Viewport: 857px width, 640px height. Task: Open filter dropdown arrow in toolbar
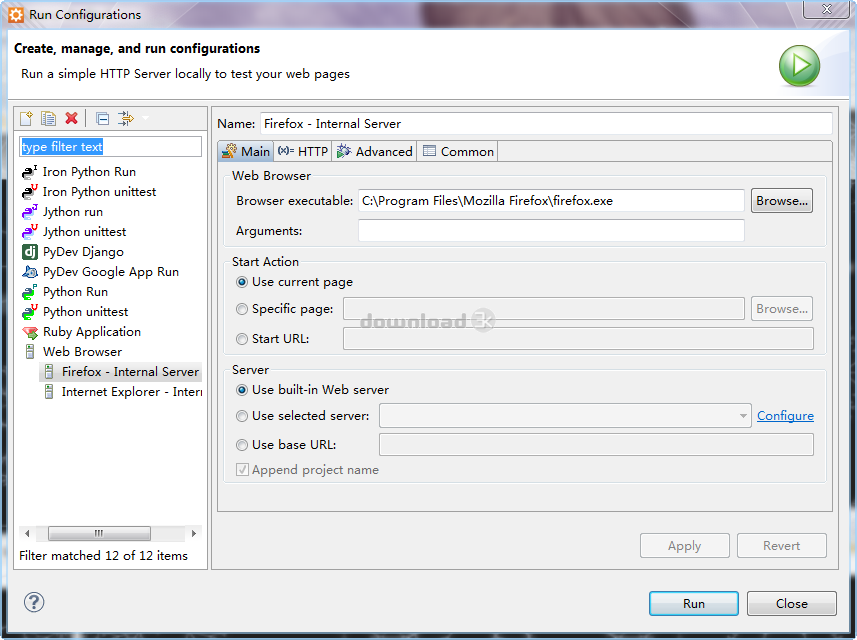(145, 119)
